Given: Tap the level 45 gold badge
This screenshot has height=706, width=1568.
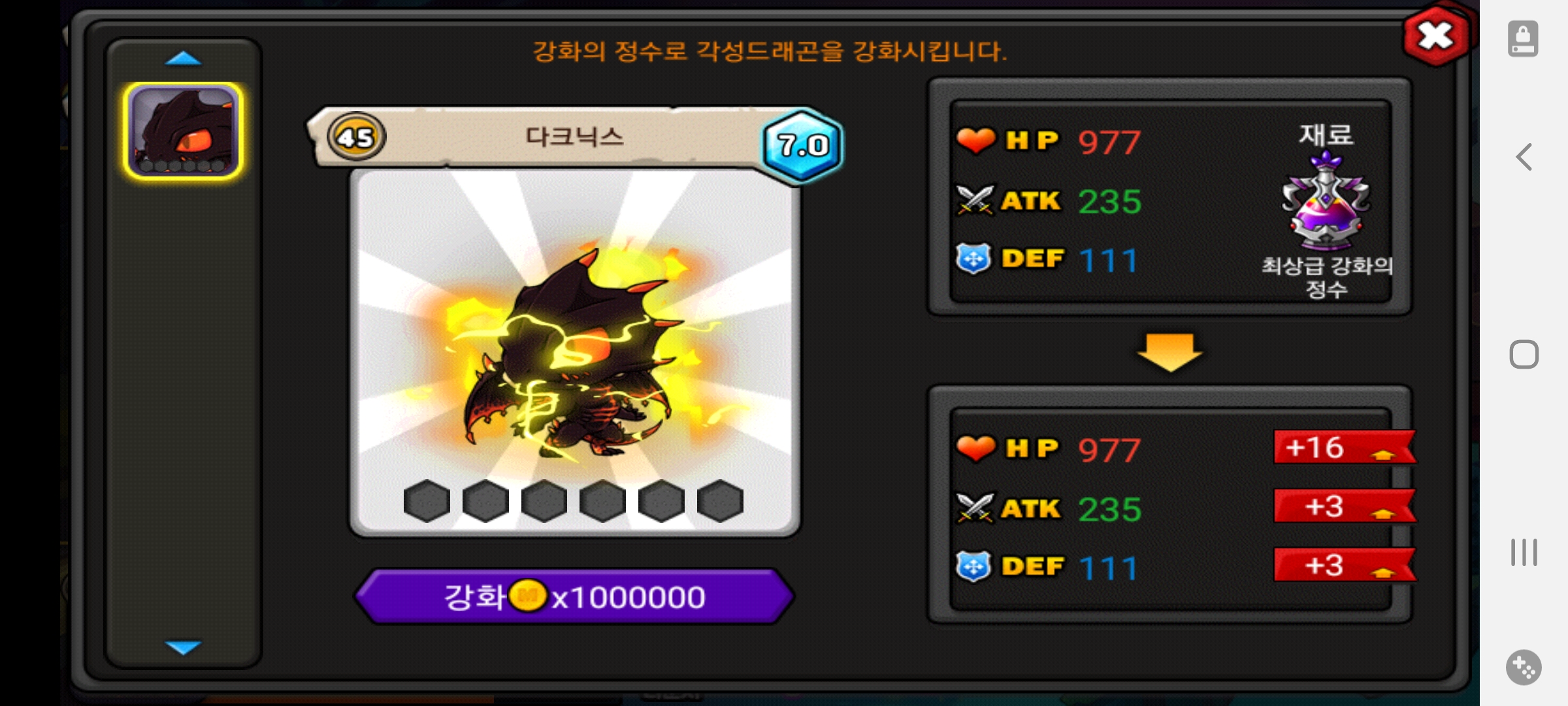Looking at the screenshot, I should coord(356,137).
